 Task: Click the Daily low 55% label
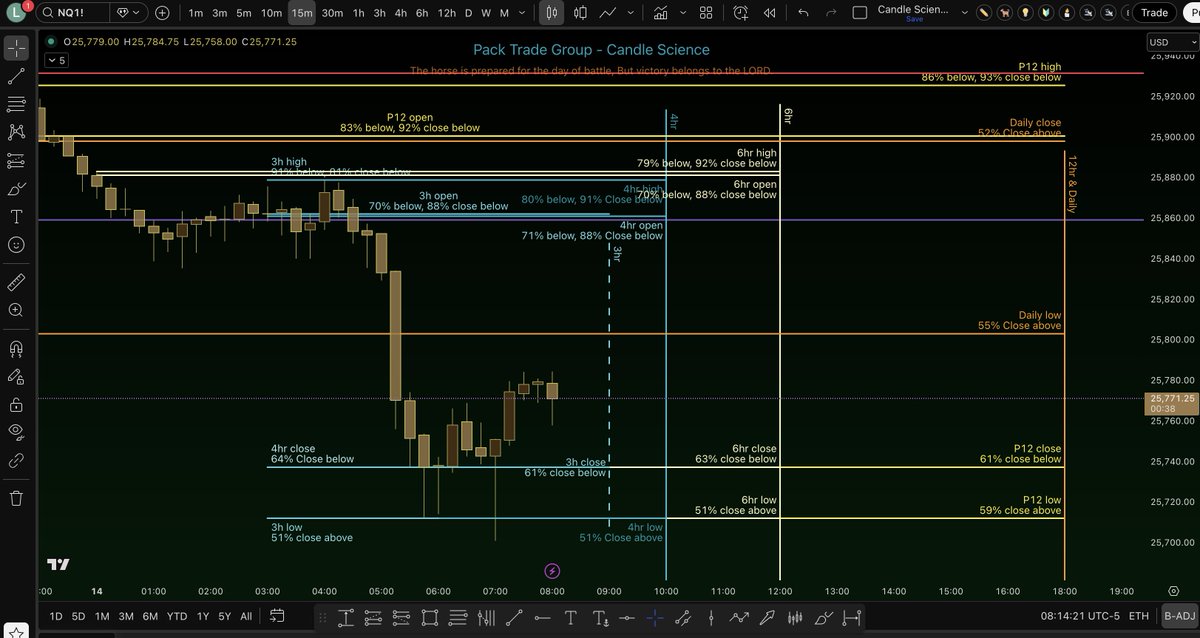pyautogui.click(x=1019, y=320)
